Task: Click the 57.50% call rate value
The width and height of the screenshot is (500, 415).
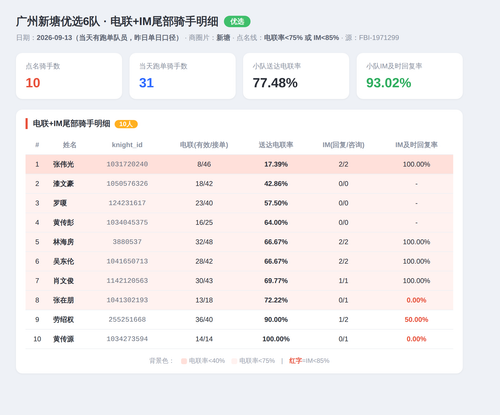Action: [276, 203]
